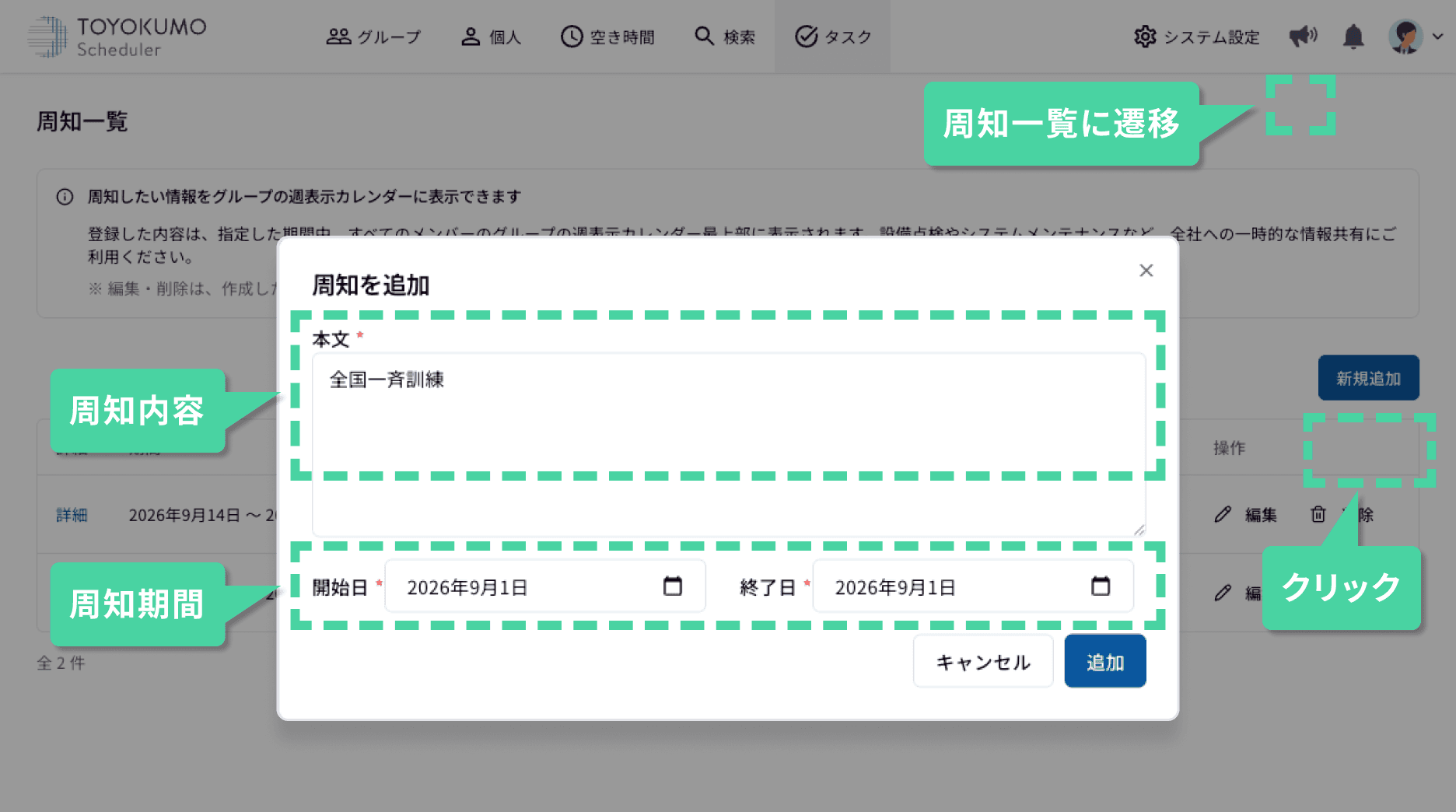Open the グループ menu item
This screenshot has height=812, width=1456.
373,37
